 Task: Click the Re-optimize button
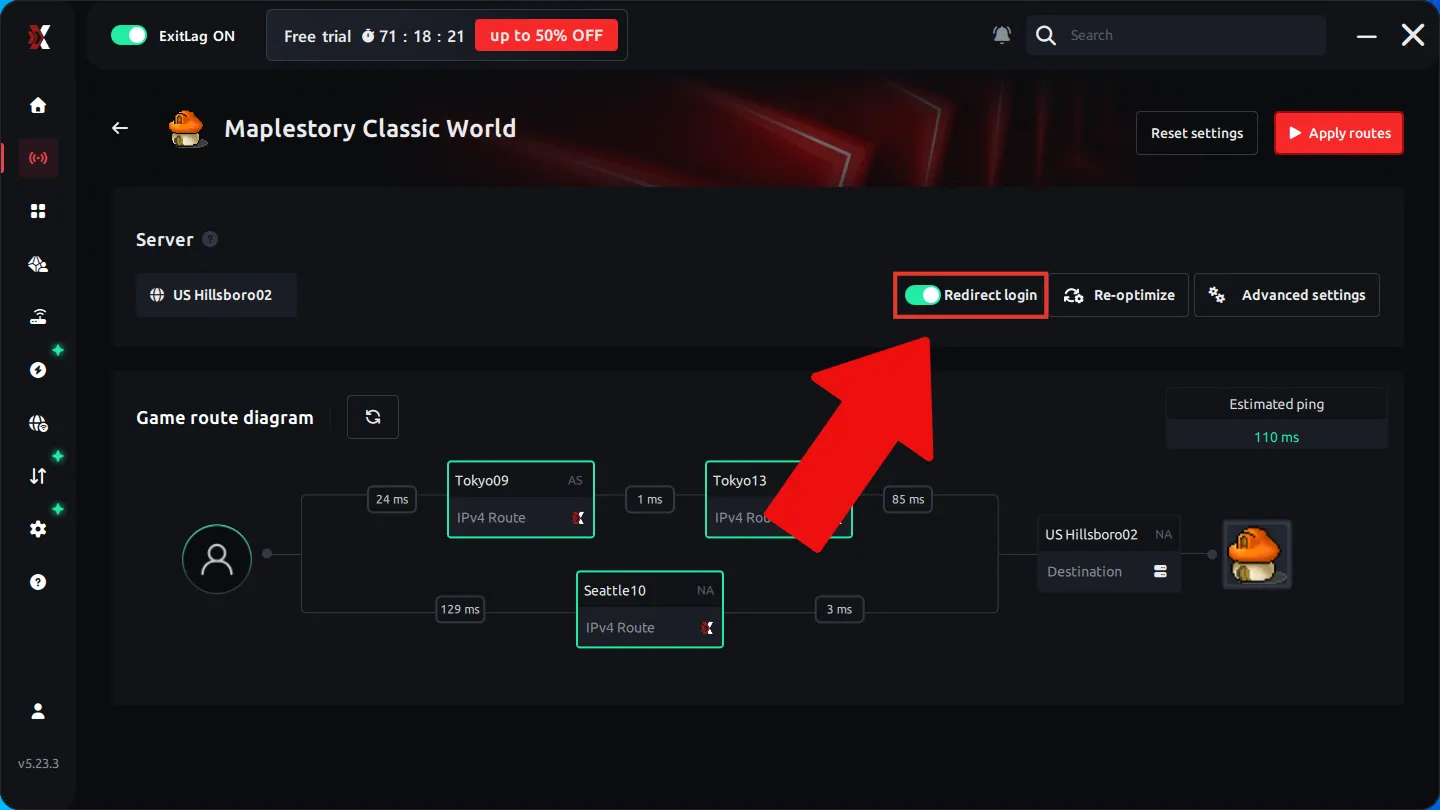click(x=1120, y=295)
